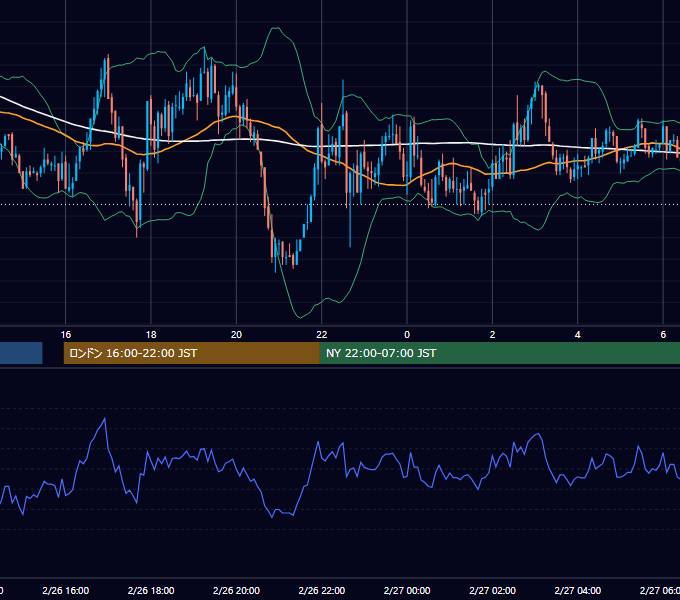The height and width of the screenshot is (600, 680).
Task: Click the 2/26 18:00 date label
Action: pos(151,590)
